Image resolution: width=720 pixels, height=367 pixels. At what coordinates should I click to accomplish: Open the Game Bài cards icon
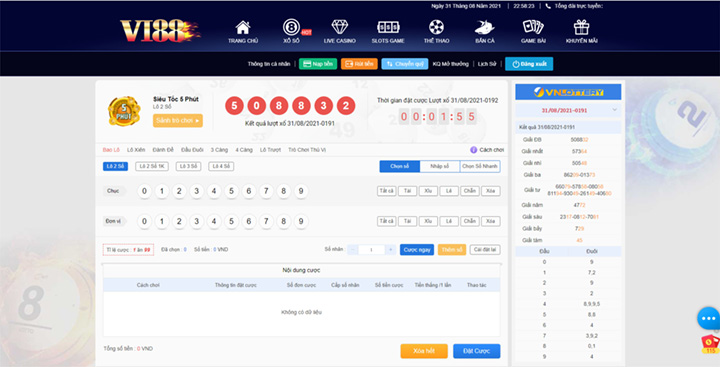533,28
